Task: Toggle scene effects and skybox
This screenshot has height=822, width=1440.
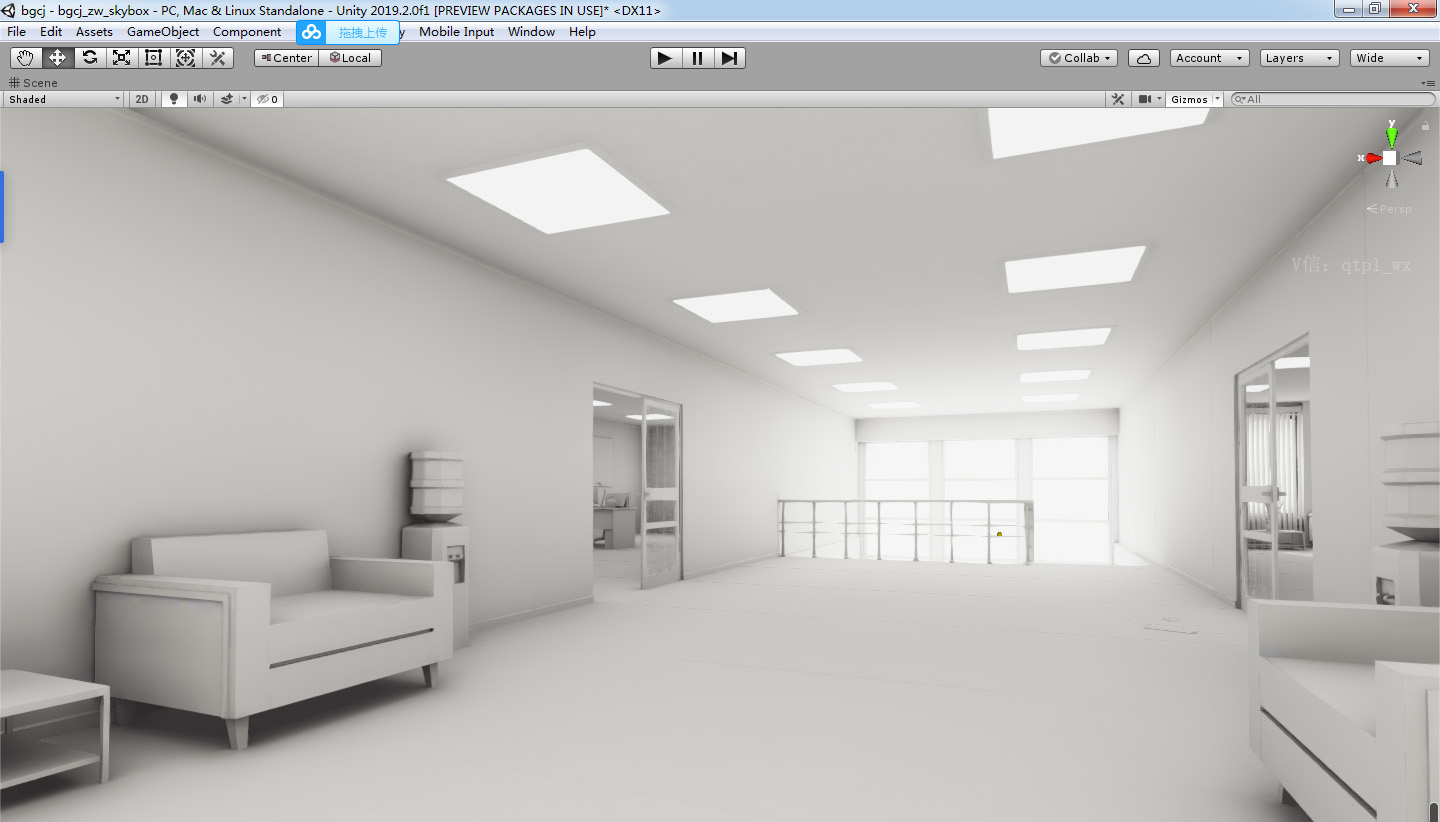Action: 227,99
